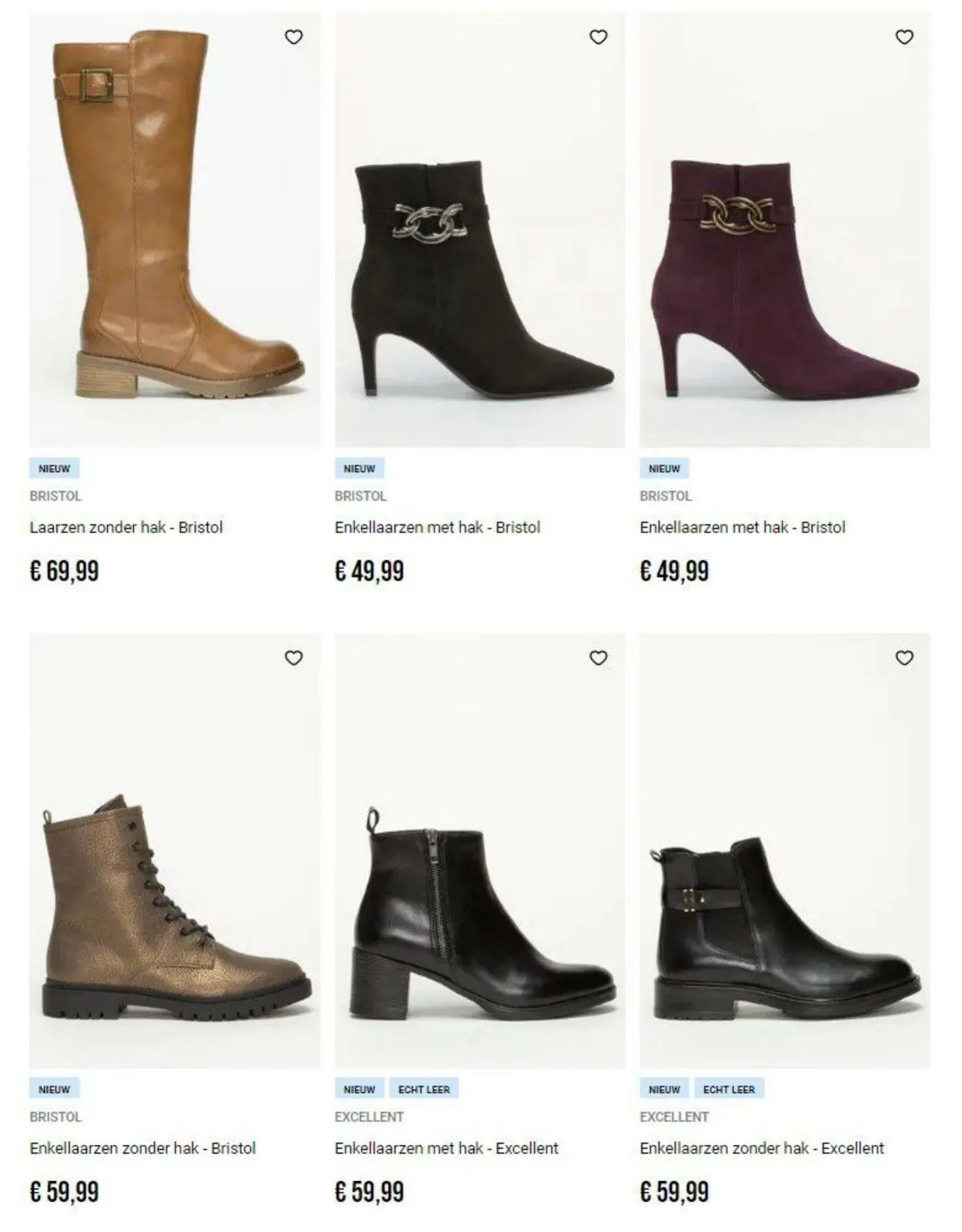Click the € 69,99 price
962x1232 pixels.
pyautogui.click(x=65, y=571)
